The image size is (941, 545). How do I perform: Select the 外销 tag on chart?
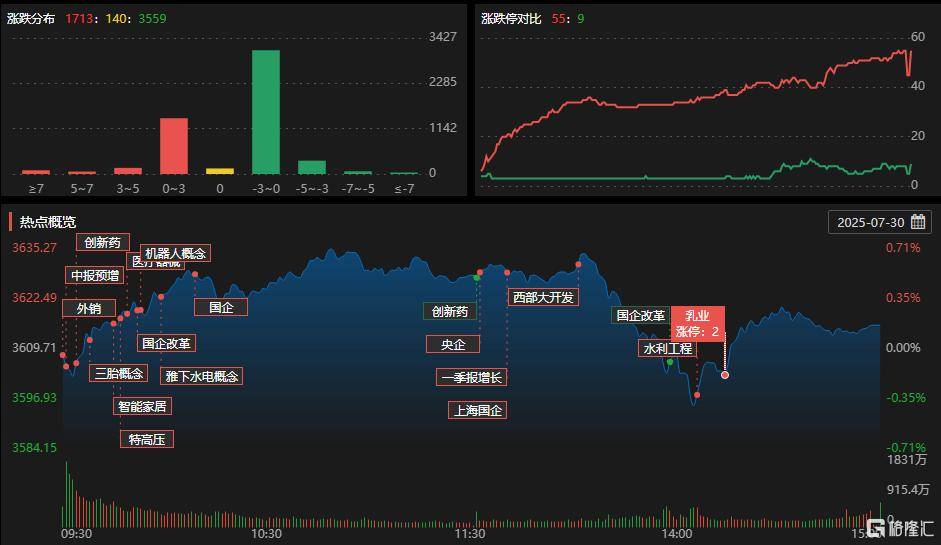89,309
